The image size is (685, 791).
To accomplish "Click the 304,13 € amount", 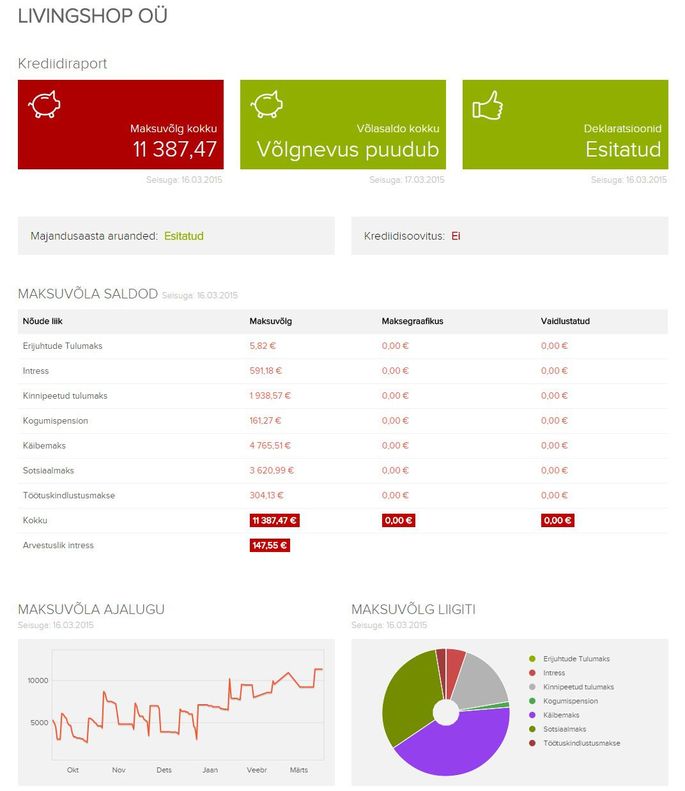I will pyautogui.click(x=266, y=495).
